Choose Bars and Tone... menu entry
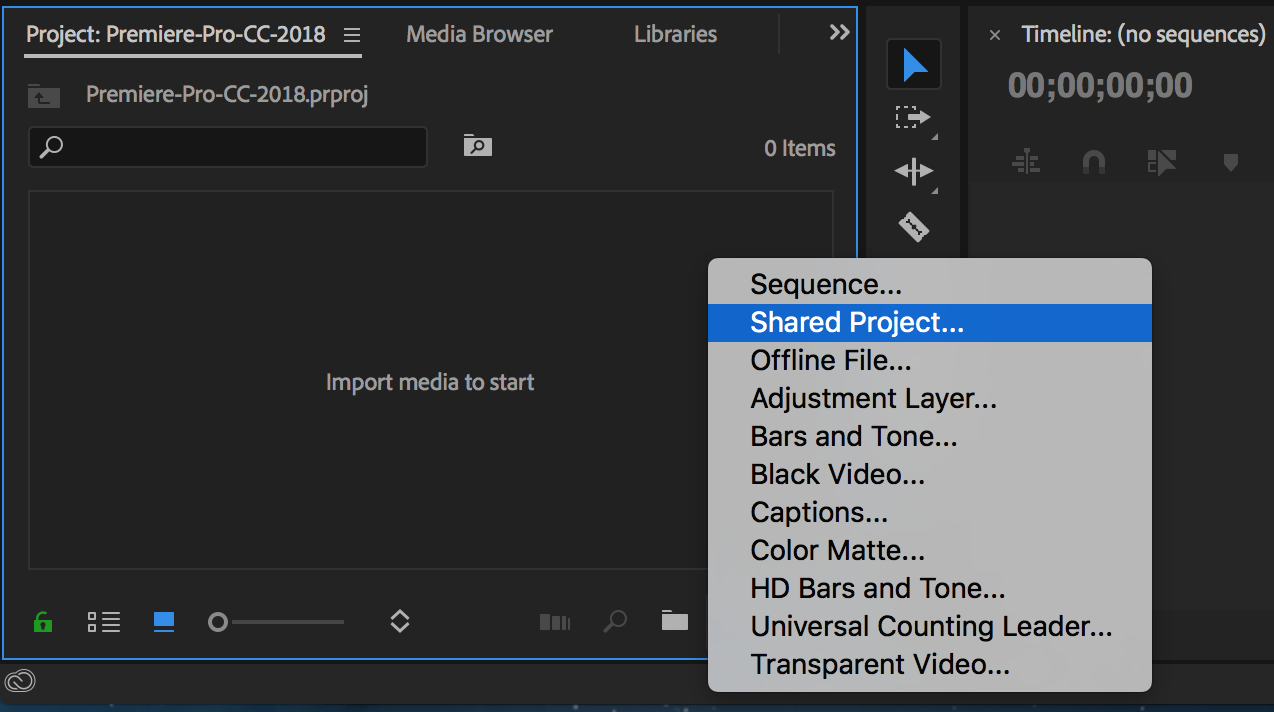Screen dimensions: 1274x712 (930, 437)
